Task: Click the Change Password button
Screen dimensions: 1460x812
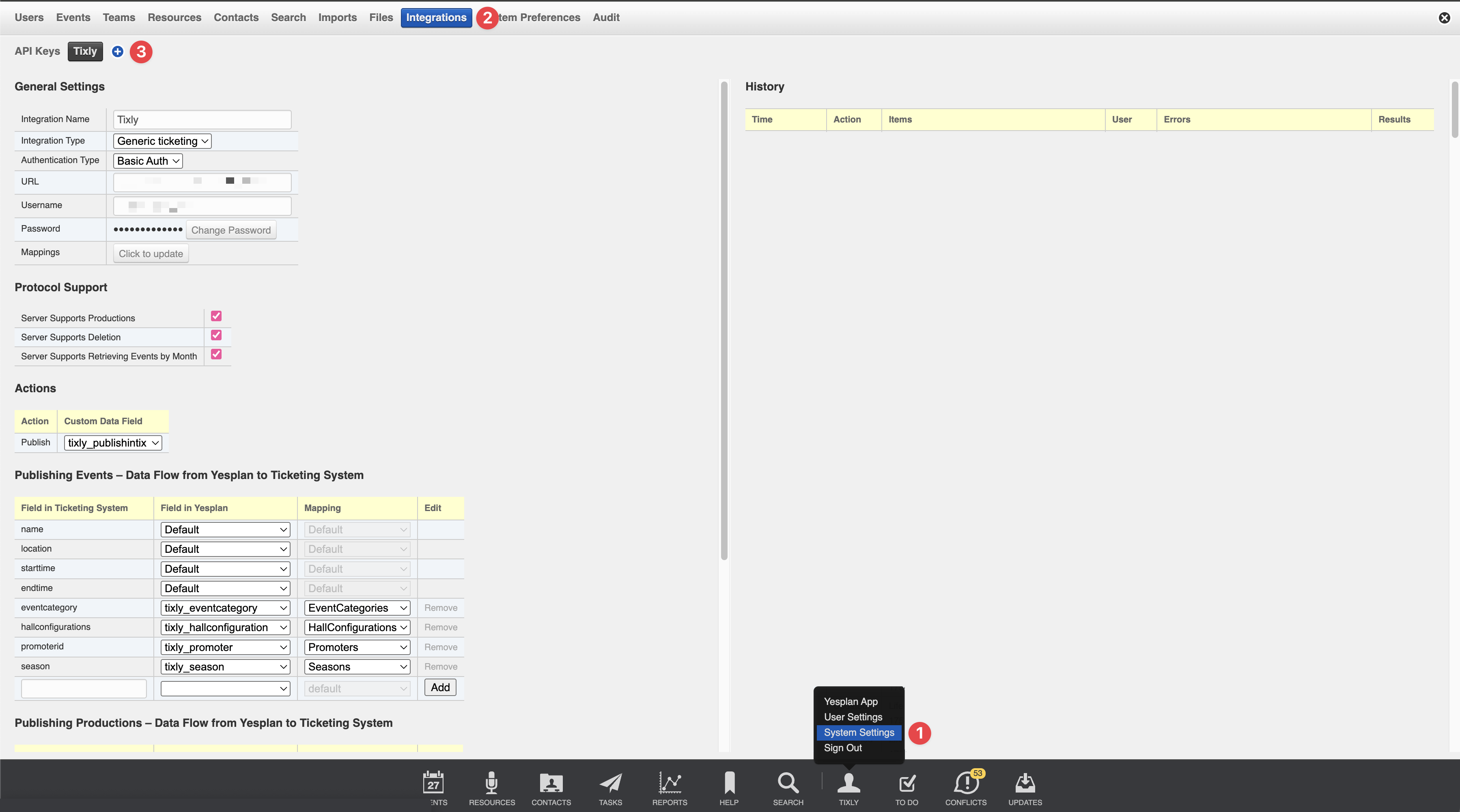Action: click(x=230, y=230)
